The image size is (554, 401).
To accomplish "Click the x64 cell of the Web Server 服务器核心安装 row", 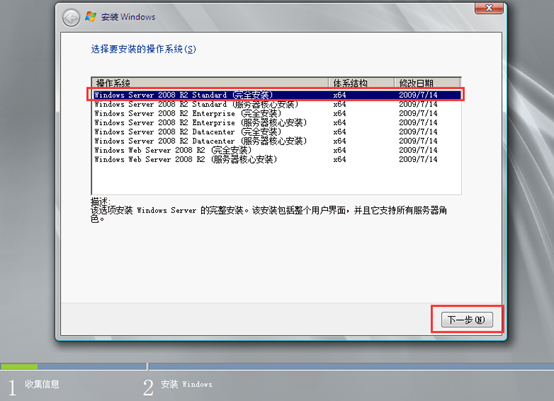I will tap(340, 159).
